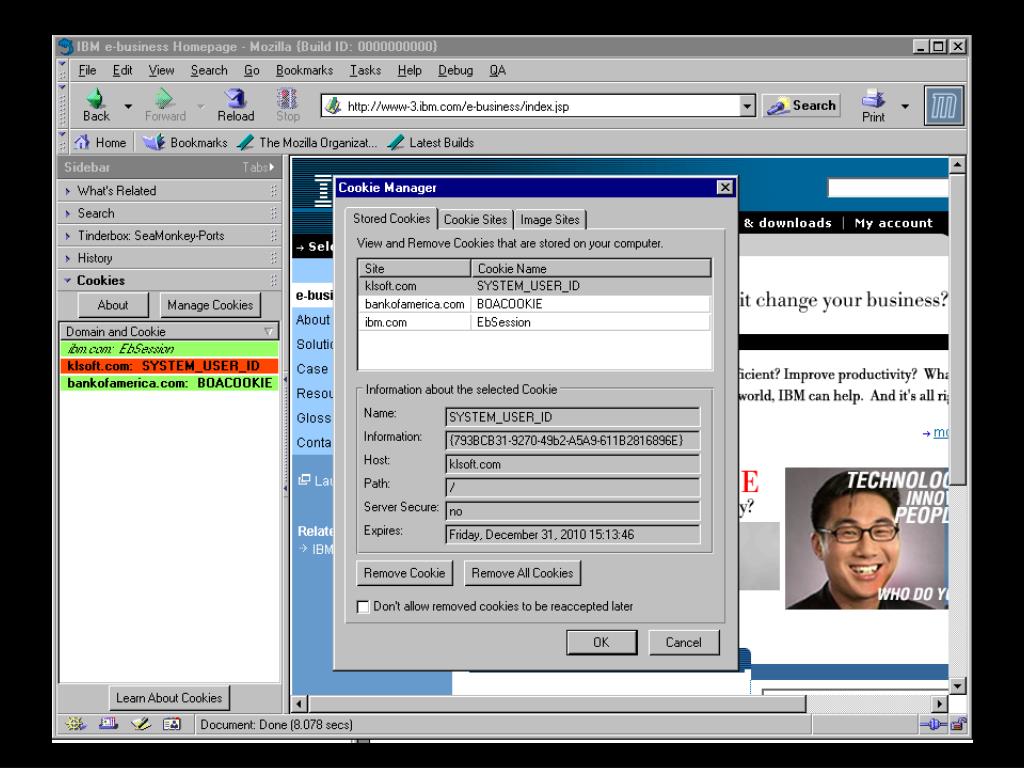Screen dimensions: 1024x768
Task: Open Bookmarks in personal toolbar
Action: tap(185, 142)
